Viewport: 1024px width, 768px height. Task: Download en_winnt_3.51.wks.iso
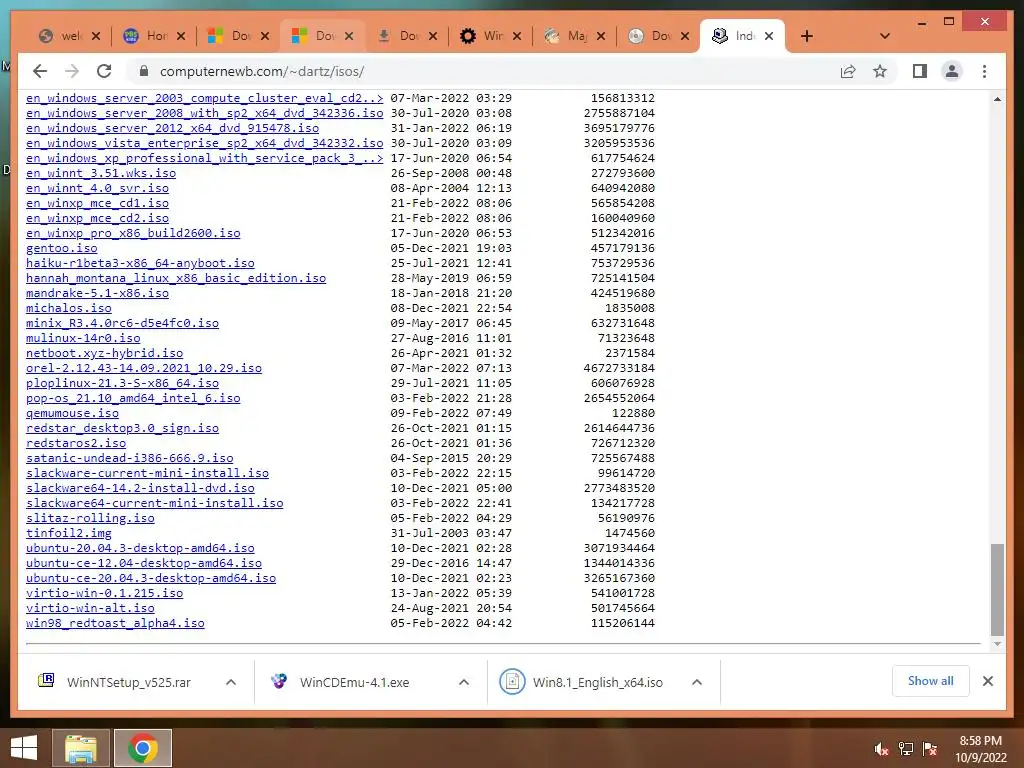tap(101, 173)
